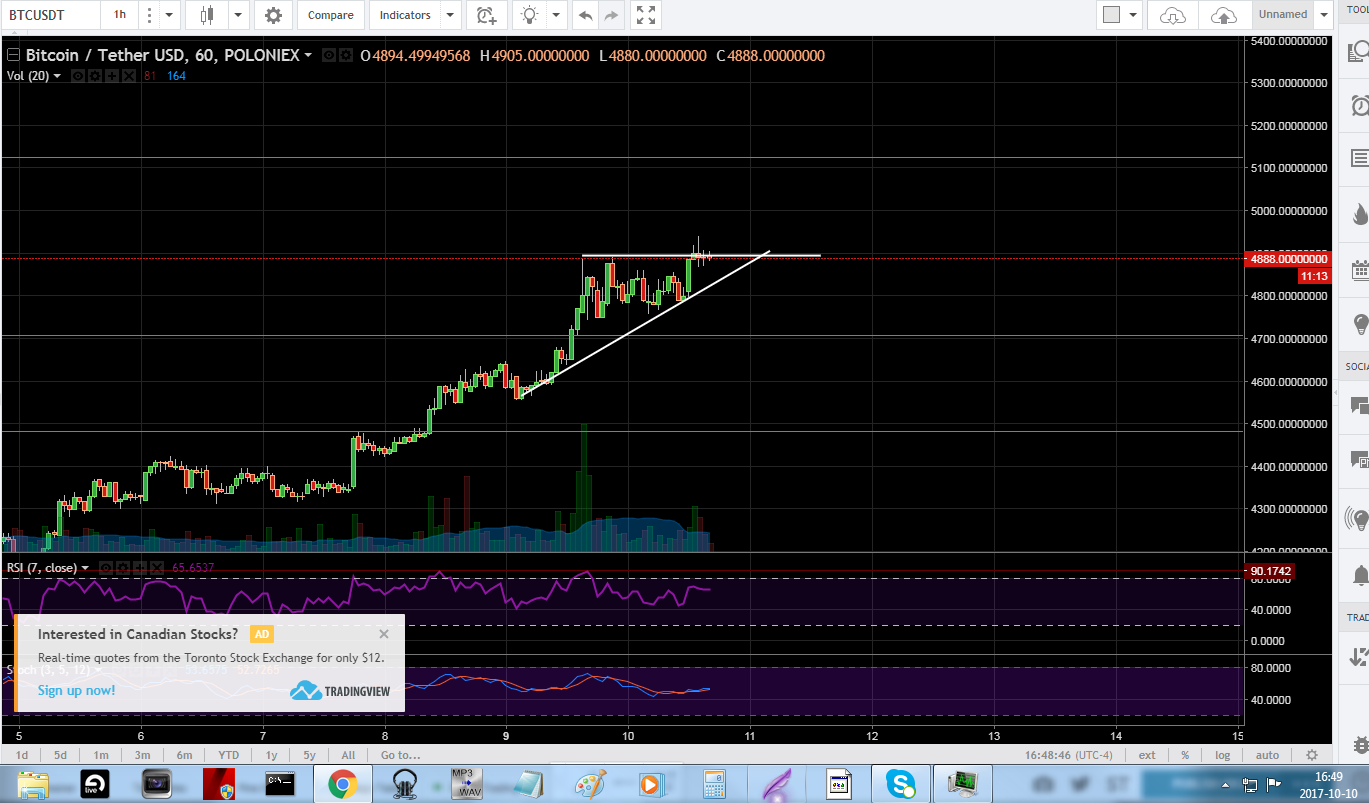Load chart layout with cloud download icon
Image resolution: width=1369 pixels, height=803 pixels.
coord(1172,15)
